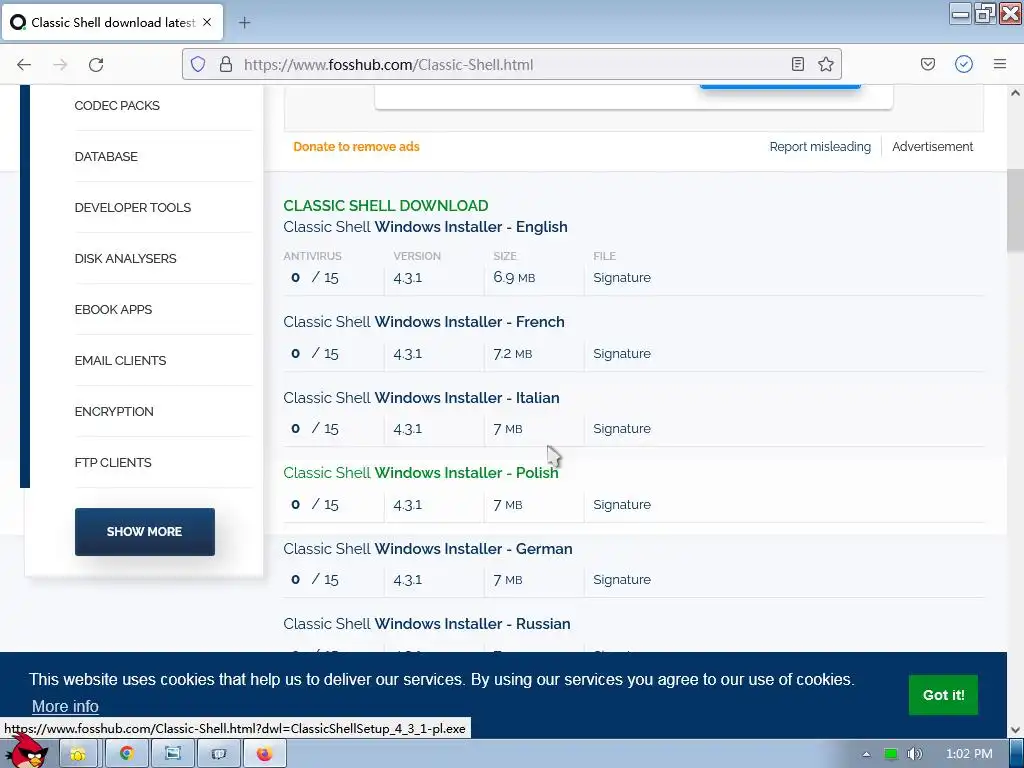Download Classic Shell Windows Installer - Polish
This screenshot has height=768, width=1024.
pyautogui.click(x=421, y=473)
